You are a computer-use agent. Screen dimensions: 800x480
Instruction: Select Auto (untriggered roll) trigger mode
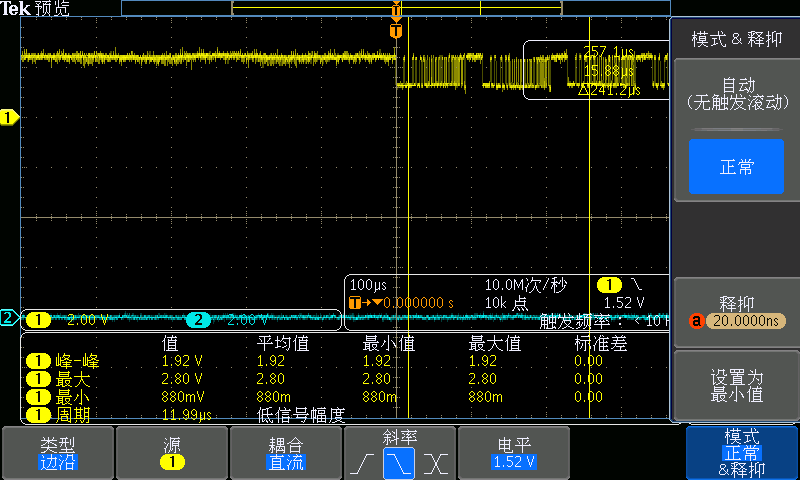coord(736,94)
